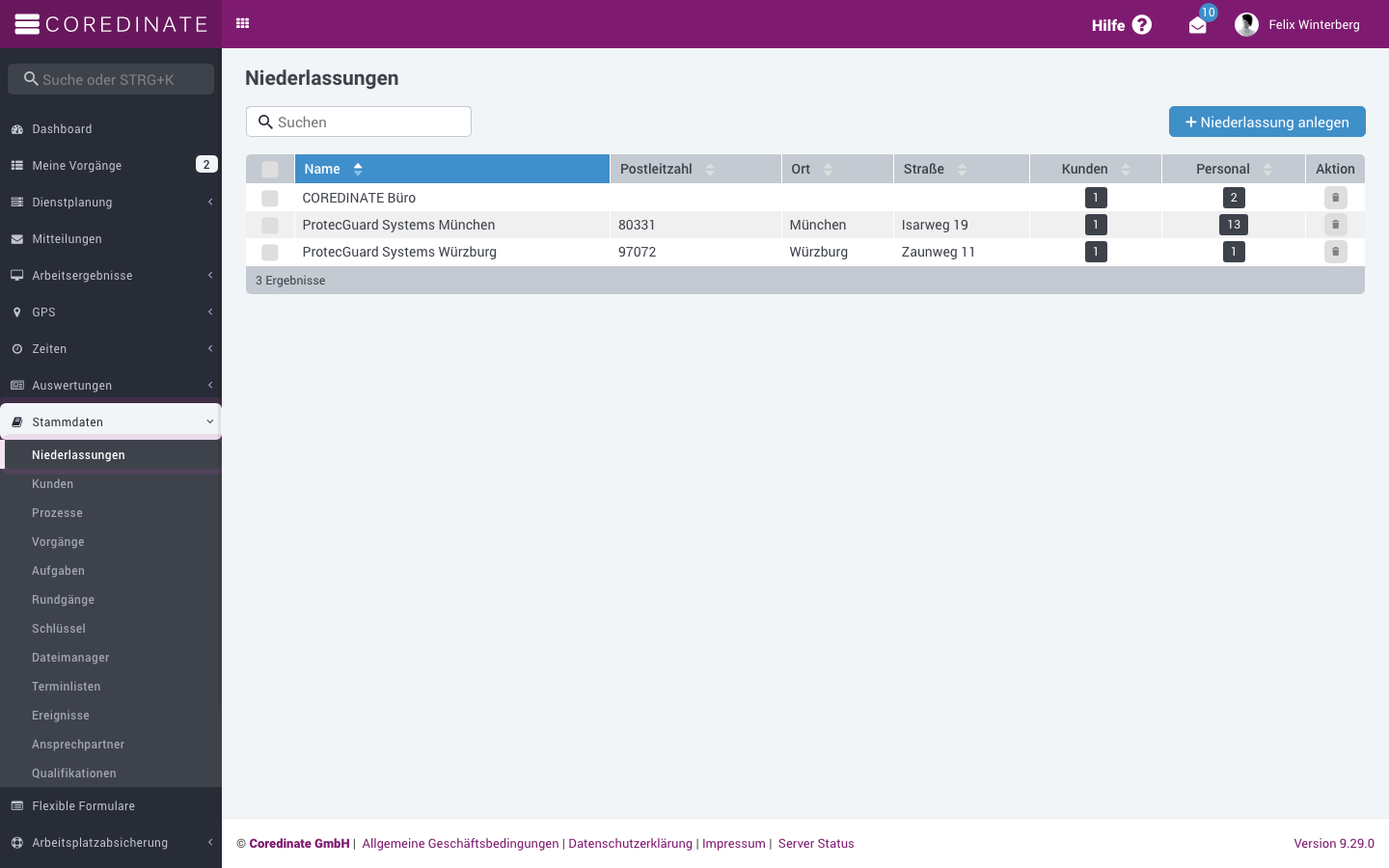This screenshot has width=1389, height=868.
Task: Click trash icon for ProtecGuard Systems Würzburg
Action: pos(1335,252)
